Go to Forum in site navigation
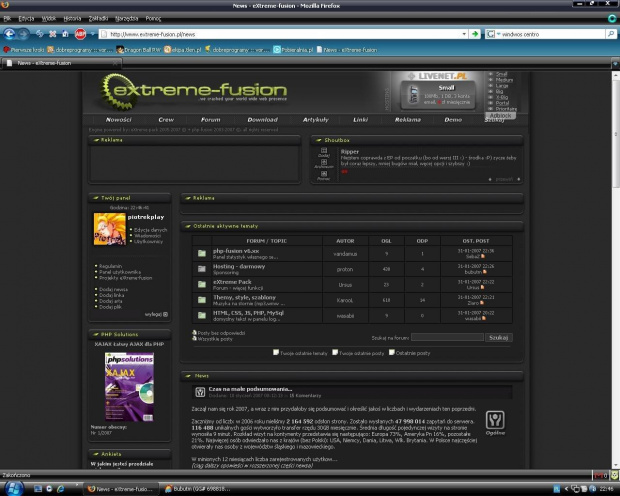 (210, 119)
